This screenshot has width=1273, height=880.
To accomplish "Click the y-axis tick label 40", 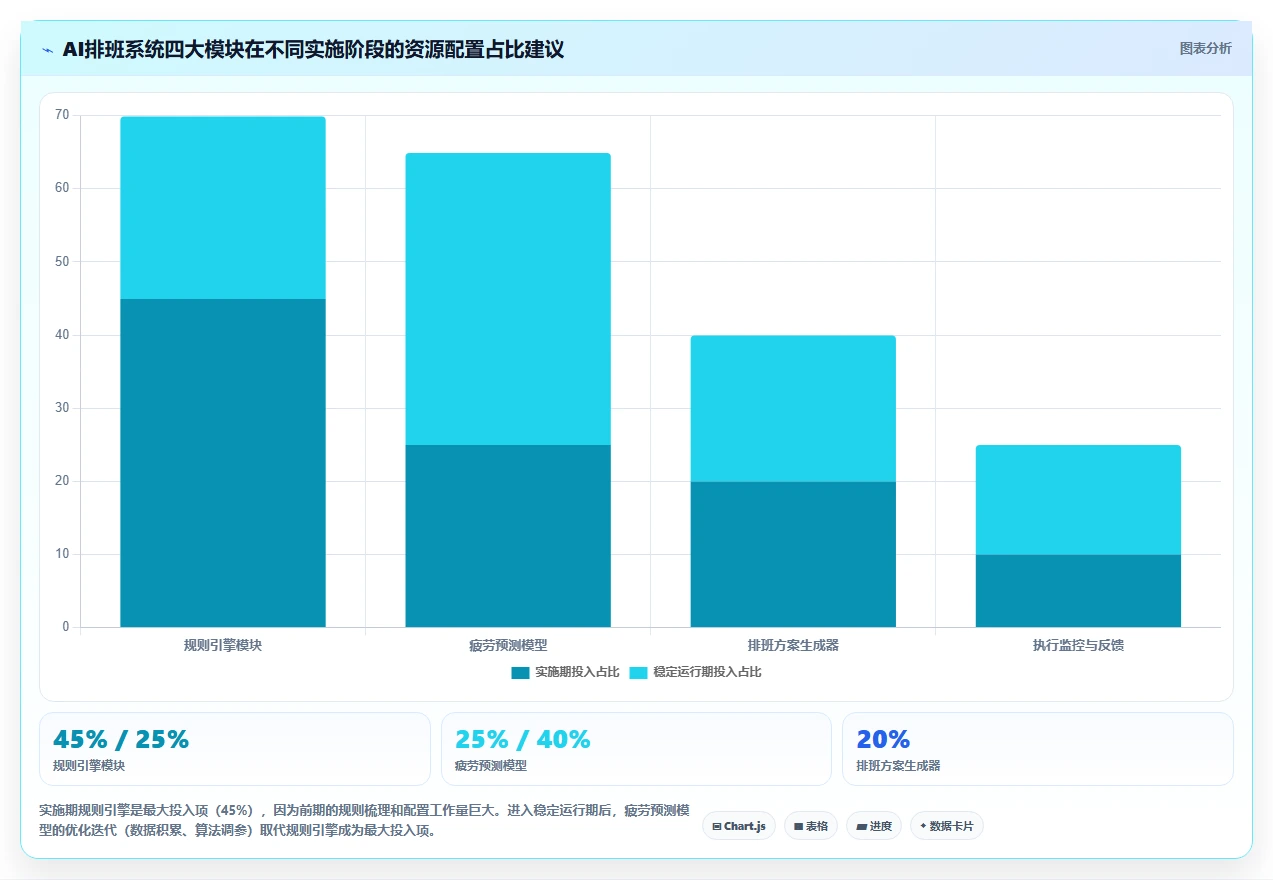I will pos(62,335).
